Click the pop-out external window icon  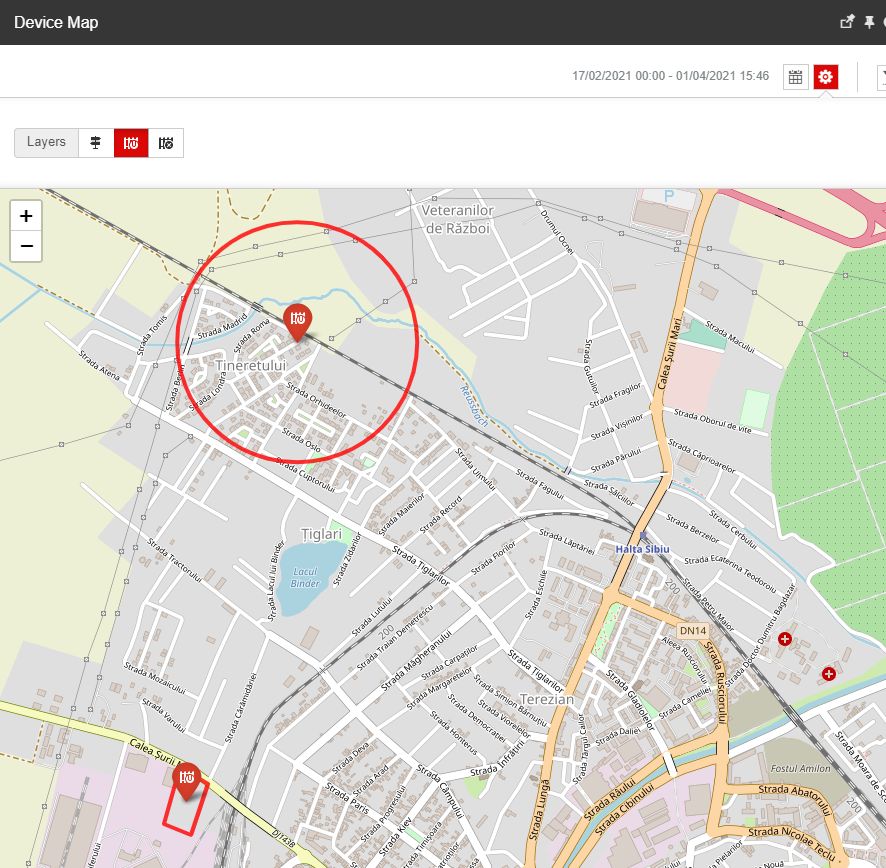click(847, 22)
